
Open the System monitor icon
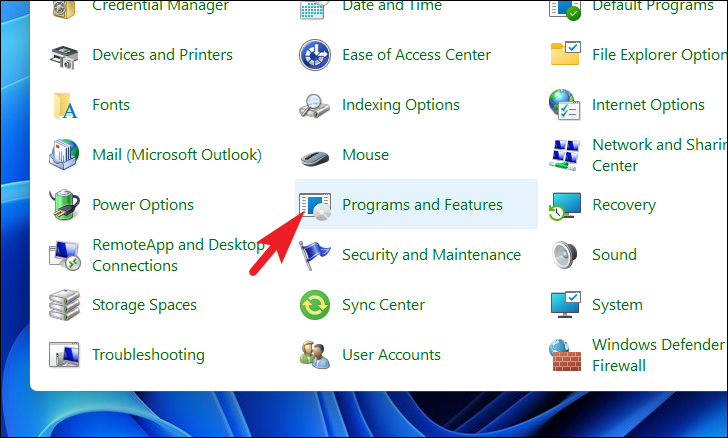[565, 304]
